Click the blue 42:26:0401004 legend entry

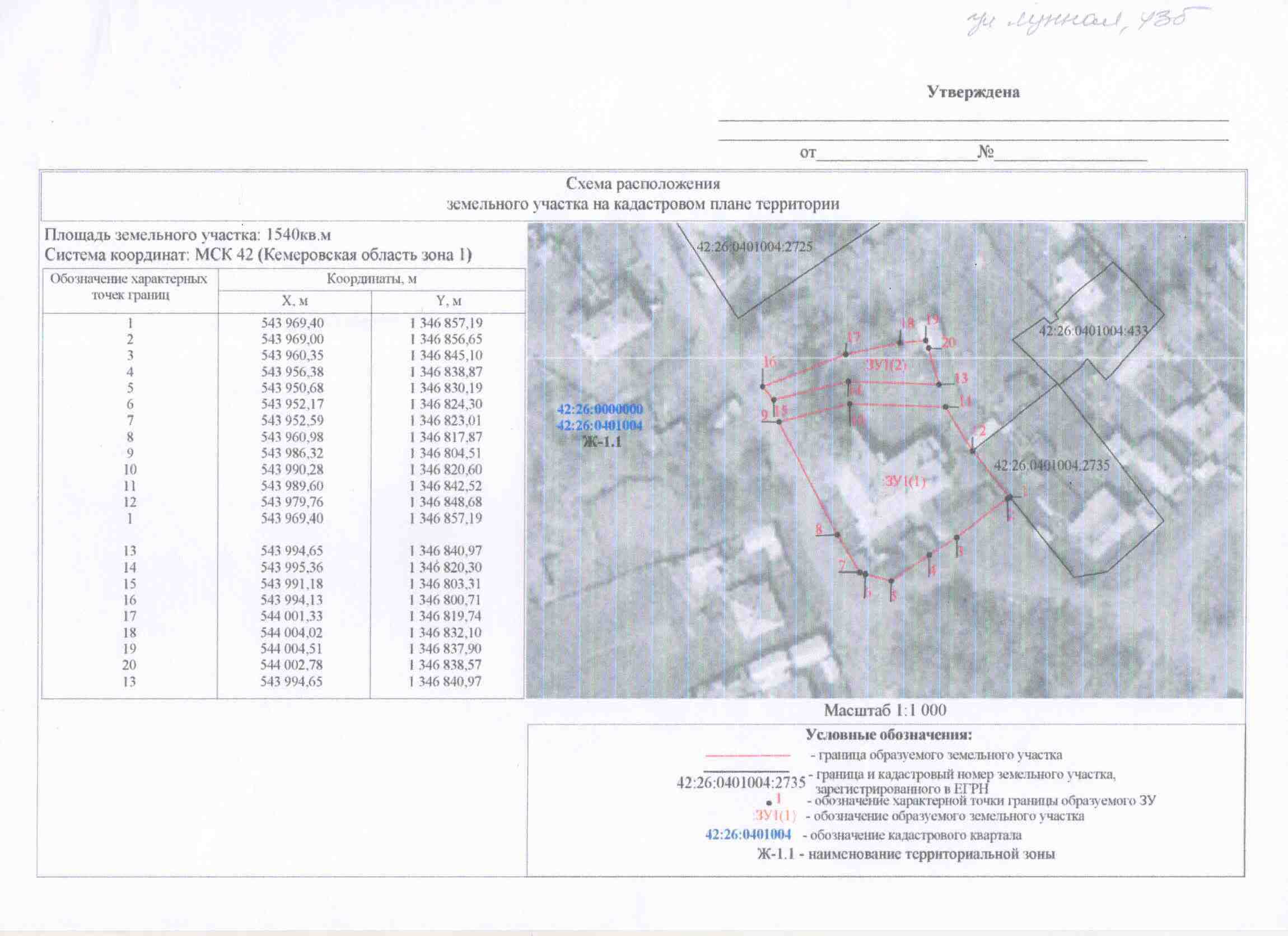coord(748,835)
